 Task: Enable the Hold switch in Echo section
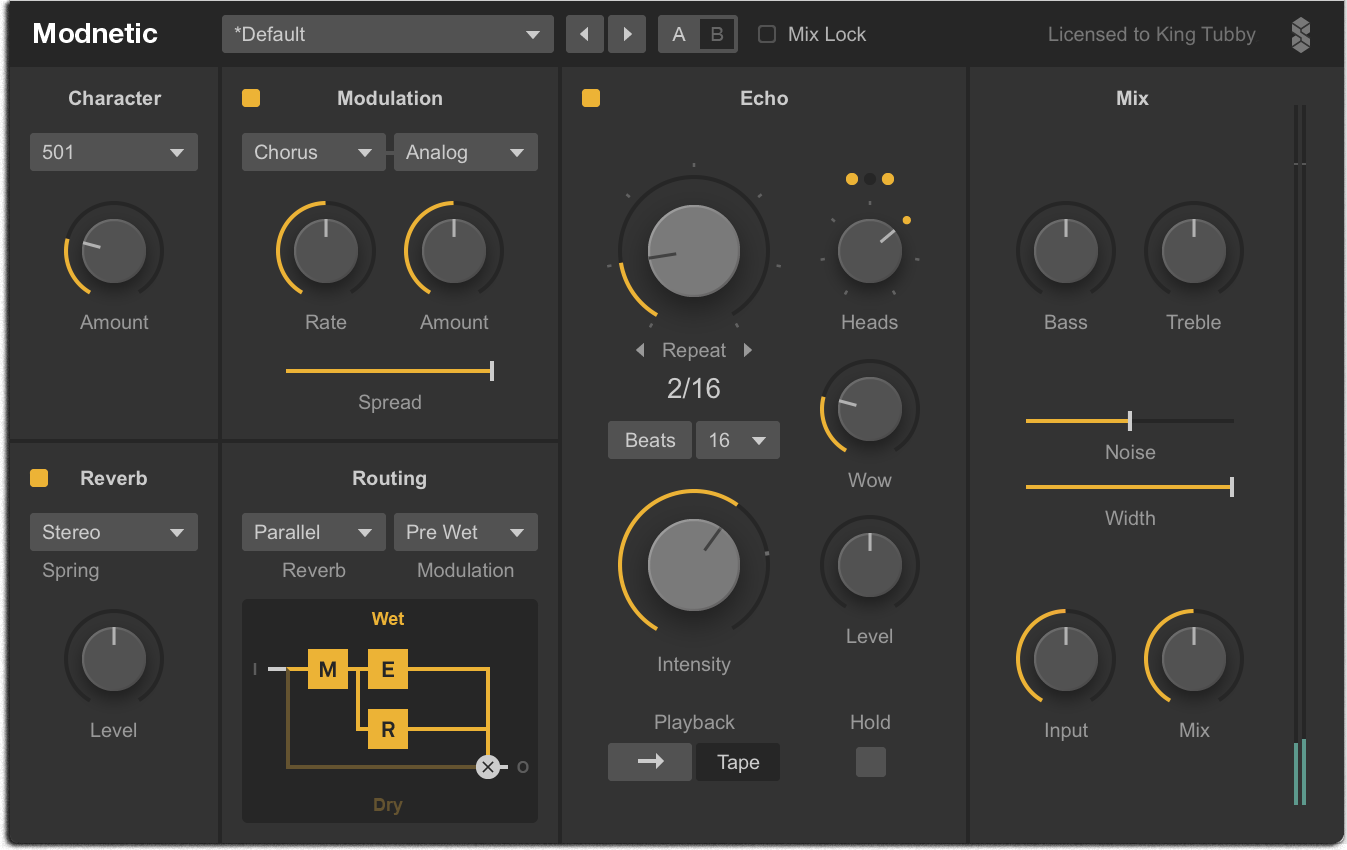coord(870,762)
